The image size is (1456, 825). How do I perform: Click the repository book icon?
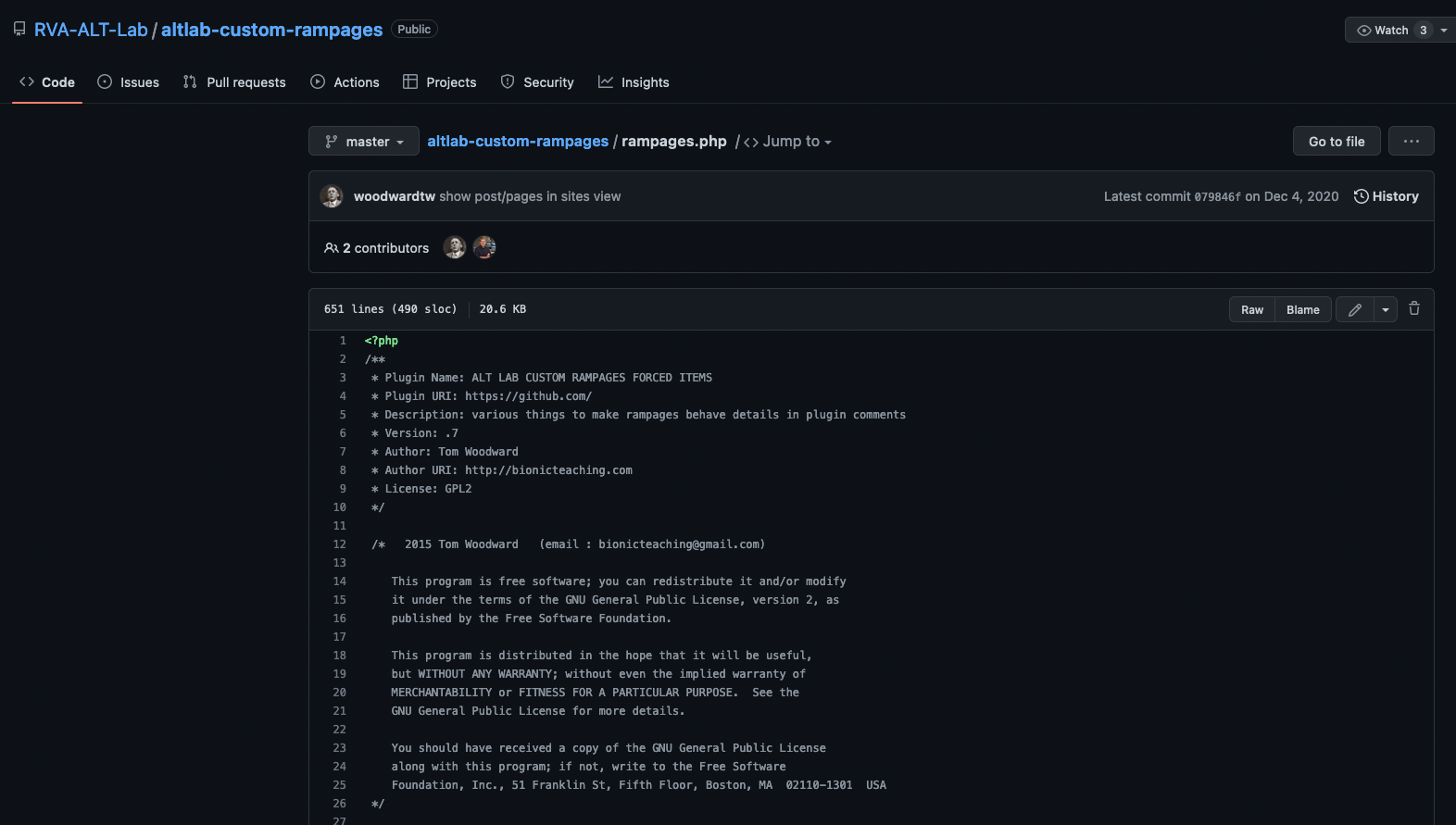(x=19, y=30)
